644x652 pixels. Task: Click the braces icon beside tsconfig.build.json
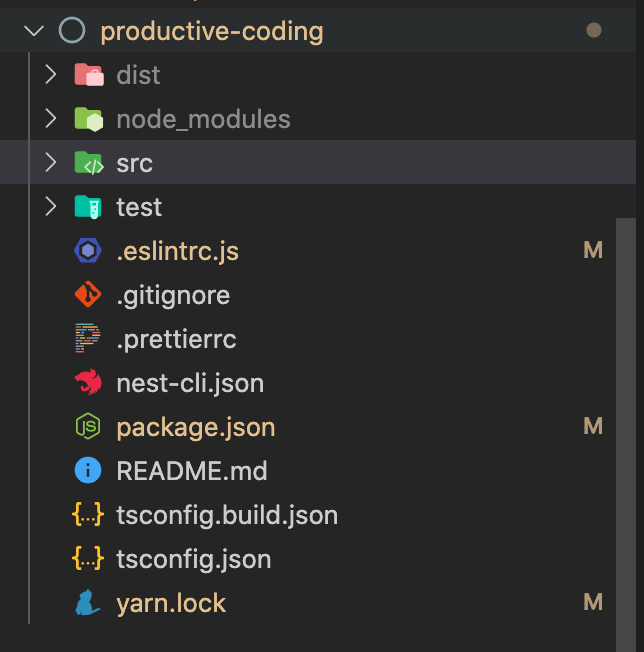(88, 515)
